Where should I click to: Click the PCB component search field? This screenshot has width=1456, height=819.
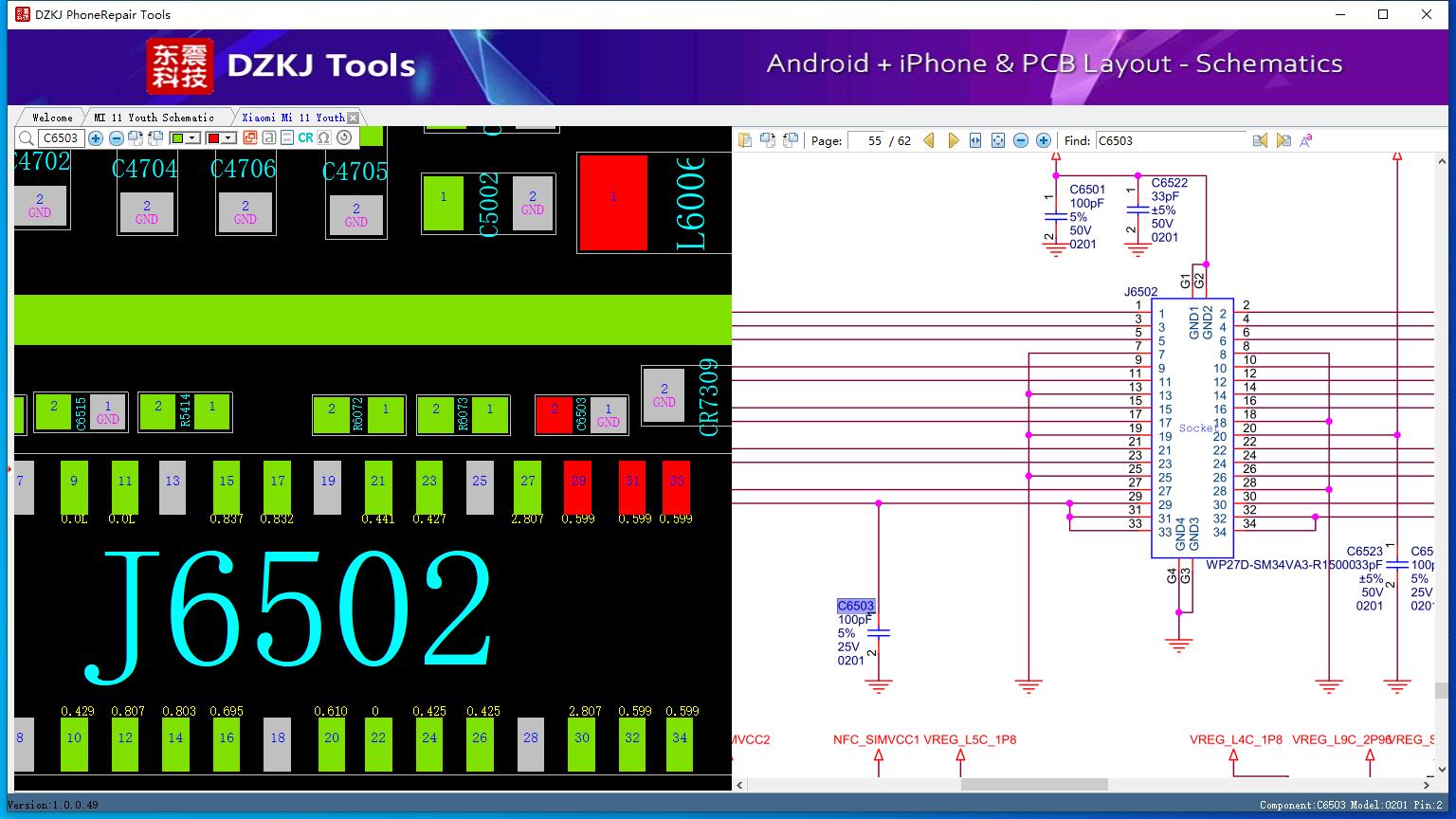[62, 138]
